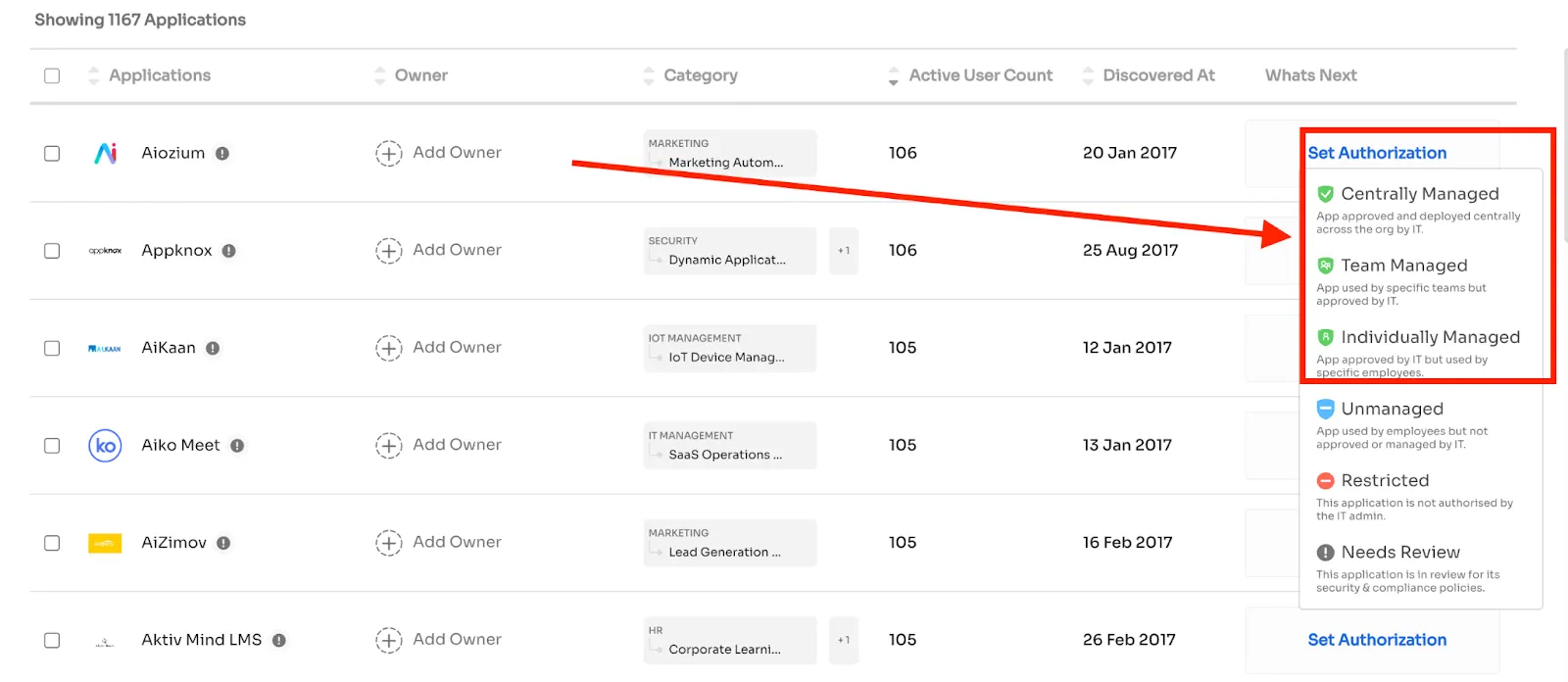This screenshot has height=682, width=1568.
Task: Open the Appknox application name link
Action: 176,251
